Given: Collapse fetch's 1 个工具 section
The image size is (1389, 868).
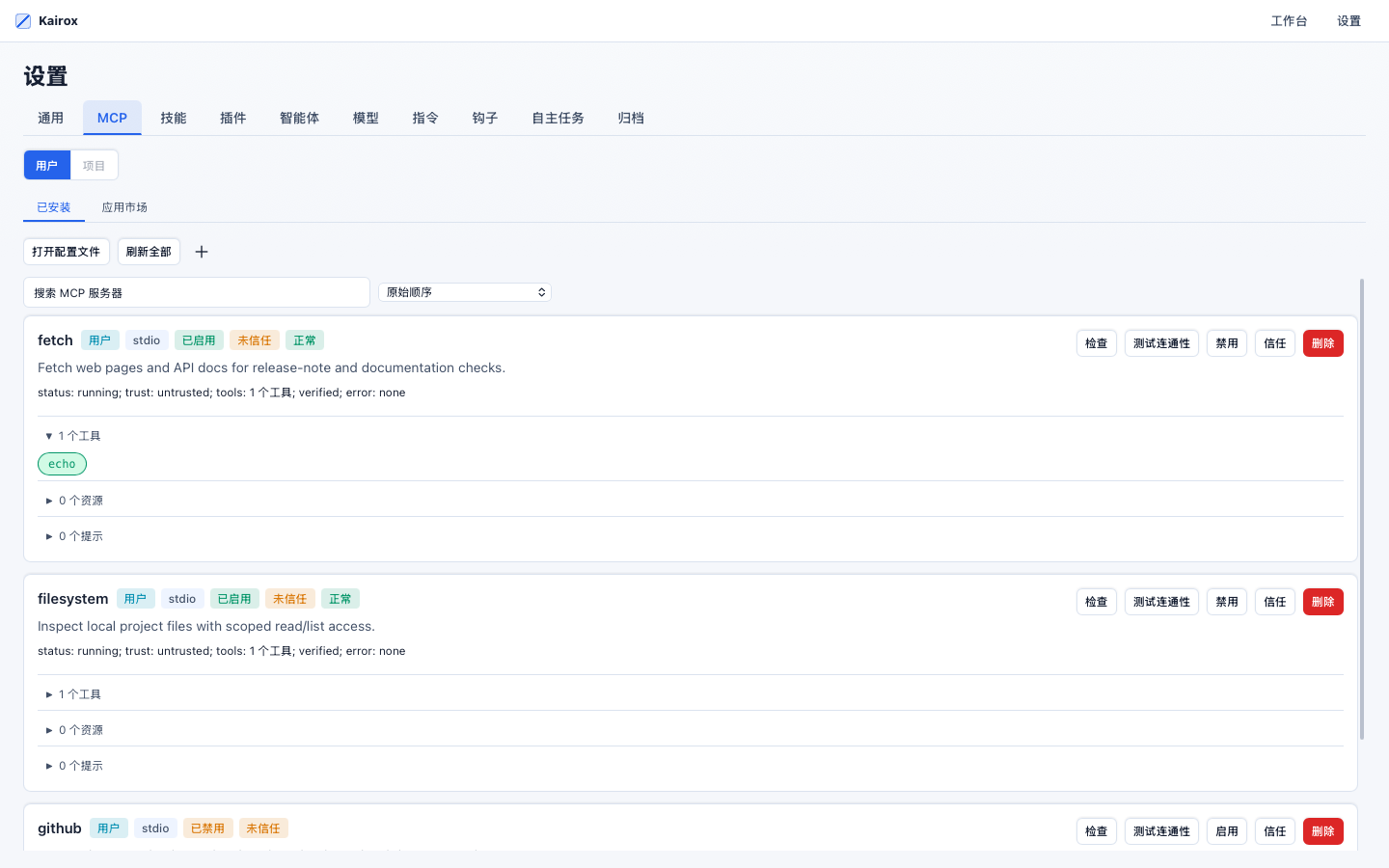Looking at the screenshot, I should (73, 436).
